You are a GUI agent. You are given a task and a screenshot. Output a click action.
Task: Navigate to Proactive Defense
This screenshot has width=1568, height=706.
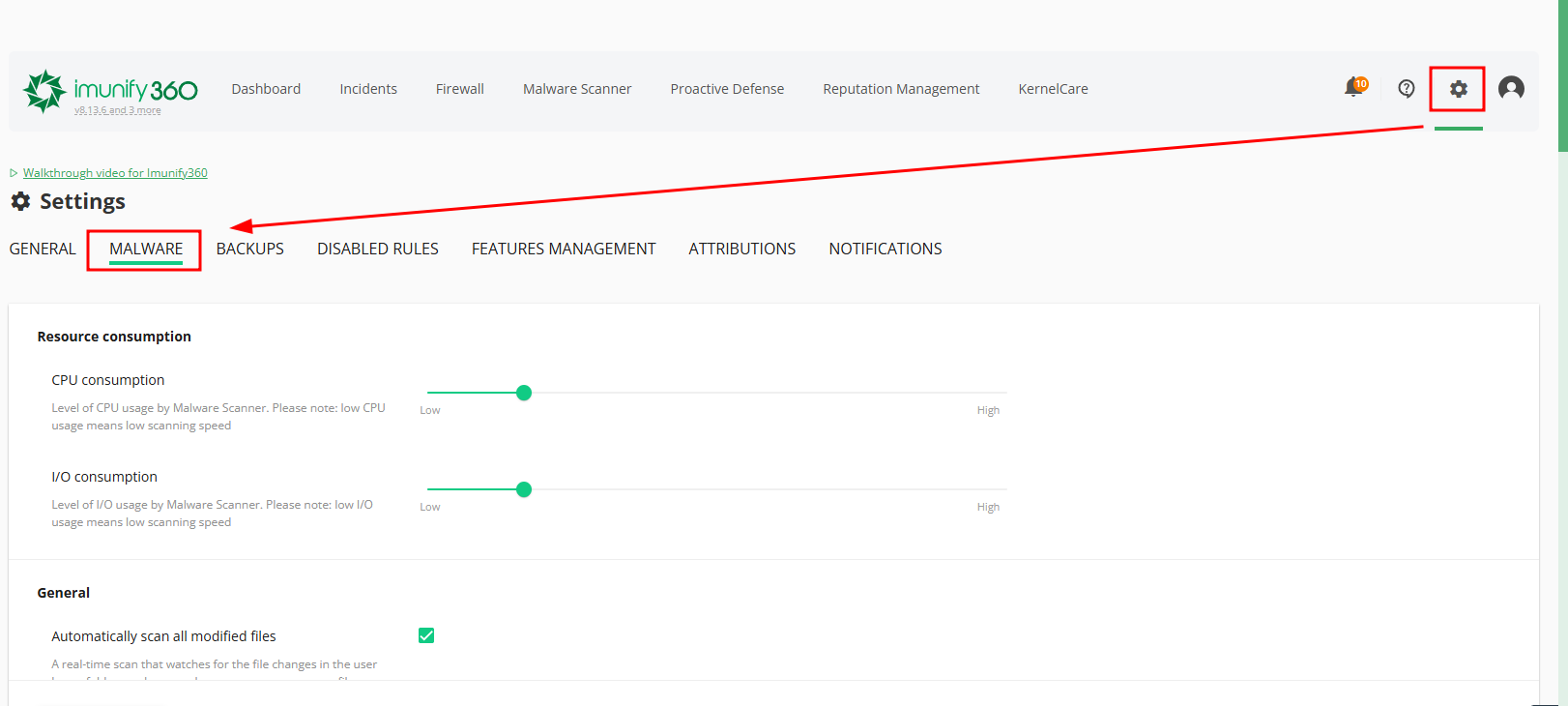[727, 89]
